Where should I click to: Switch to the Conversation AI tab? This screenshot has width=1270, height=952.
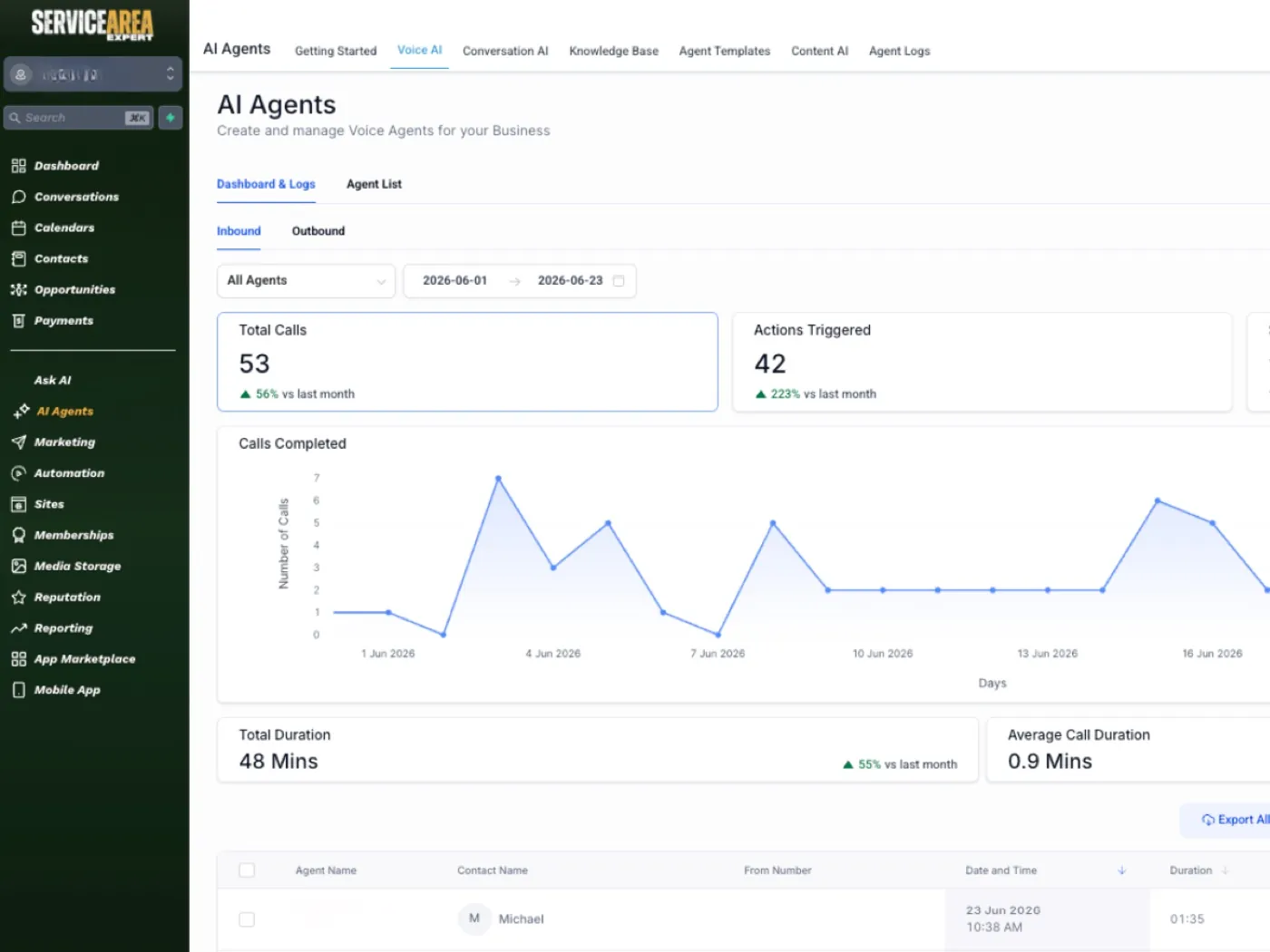pos(505,52)
